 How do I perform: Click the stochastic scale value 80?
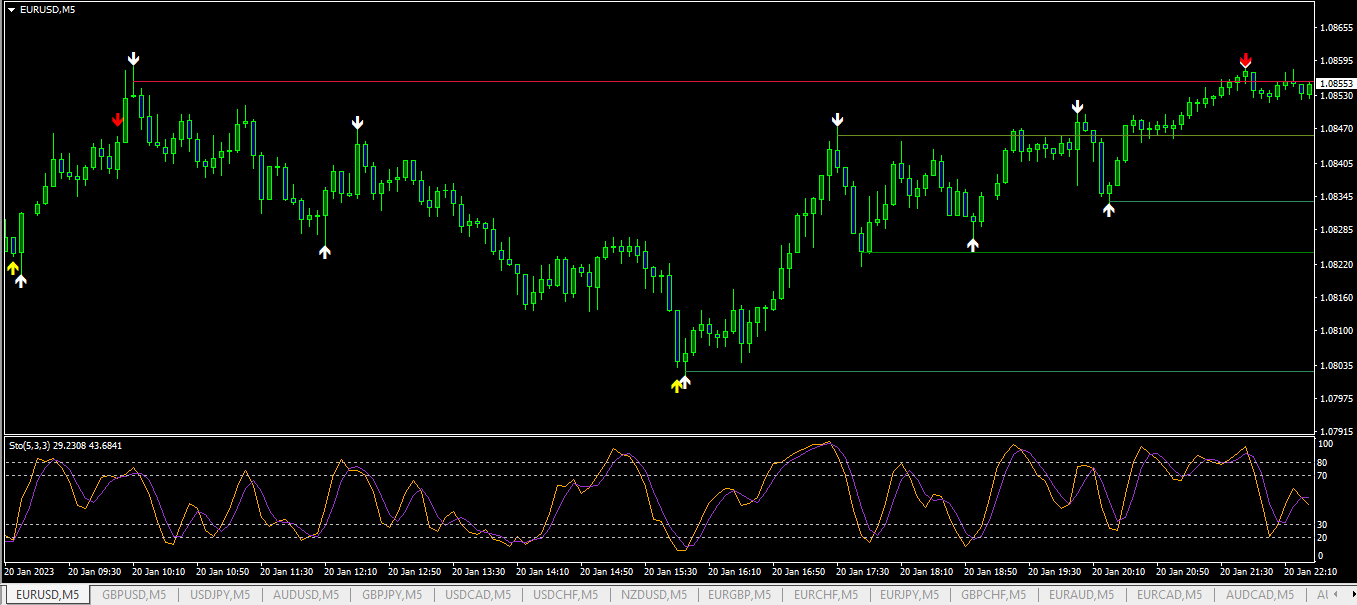(x=1322, y=462)
